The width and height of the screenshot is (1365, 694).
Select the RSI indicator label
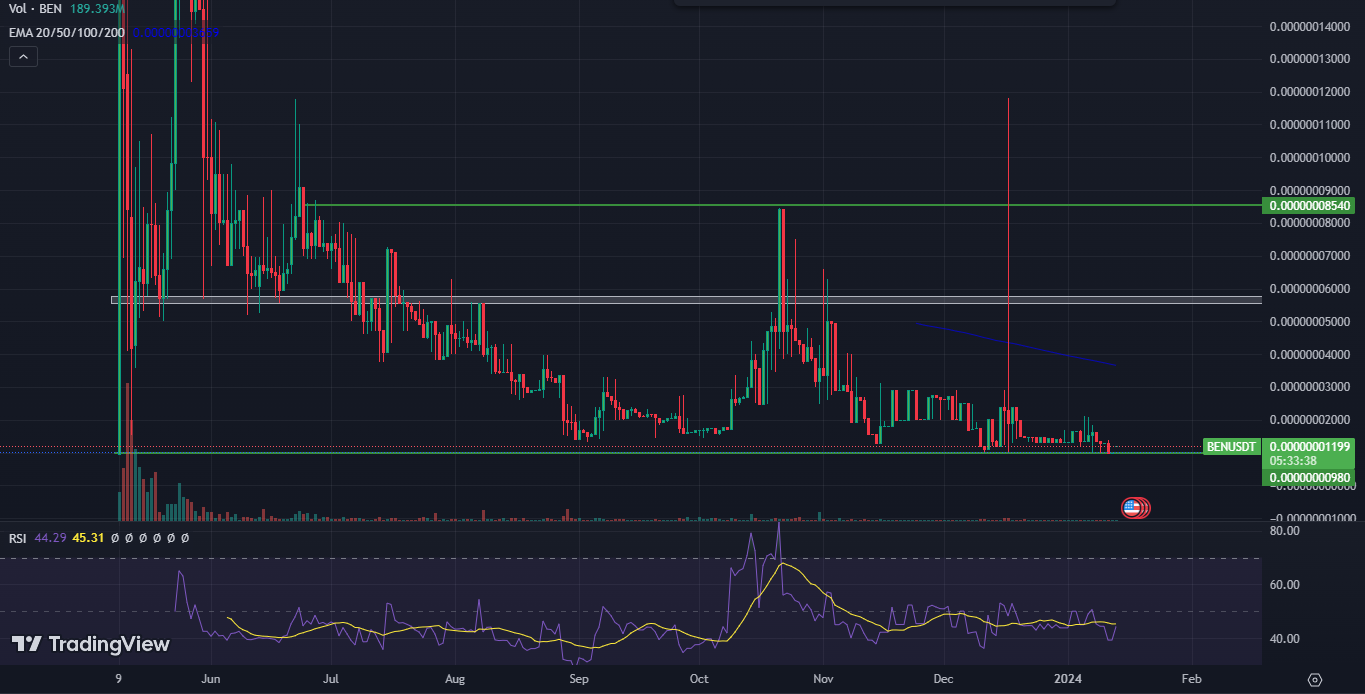pos(17,538)
